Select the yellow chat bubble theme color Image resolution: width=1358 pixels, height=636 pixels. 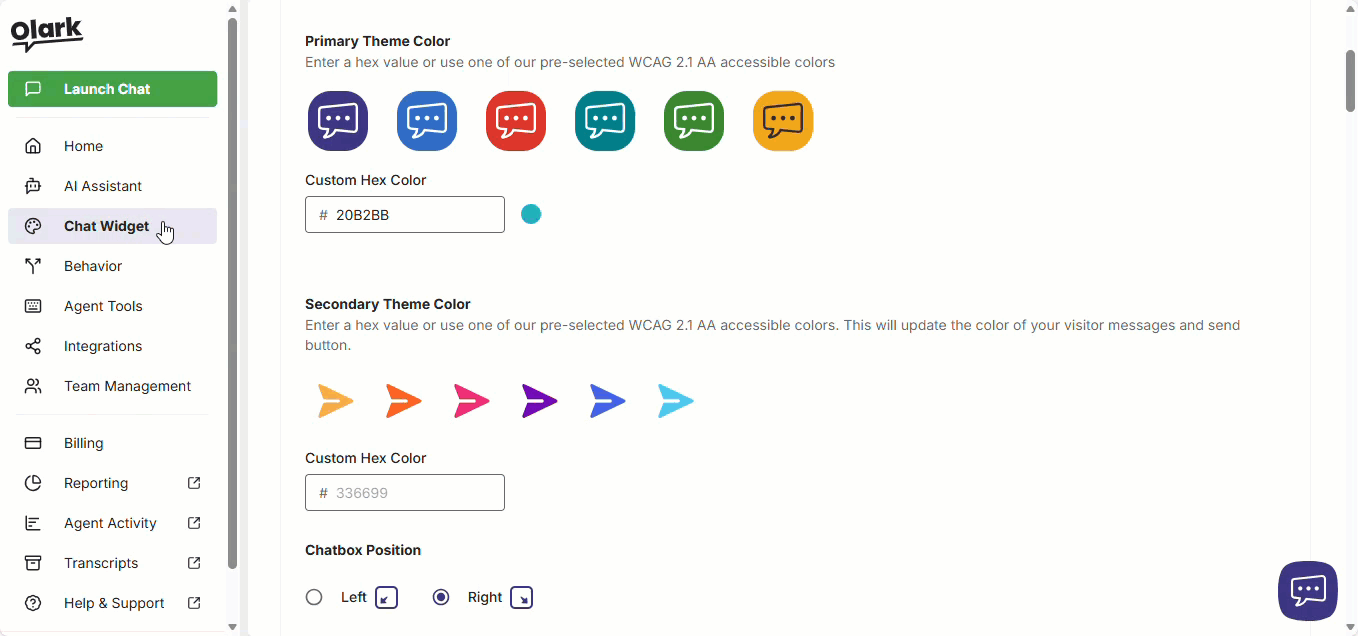tap(783, 121)
